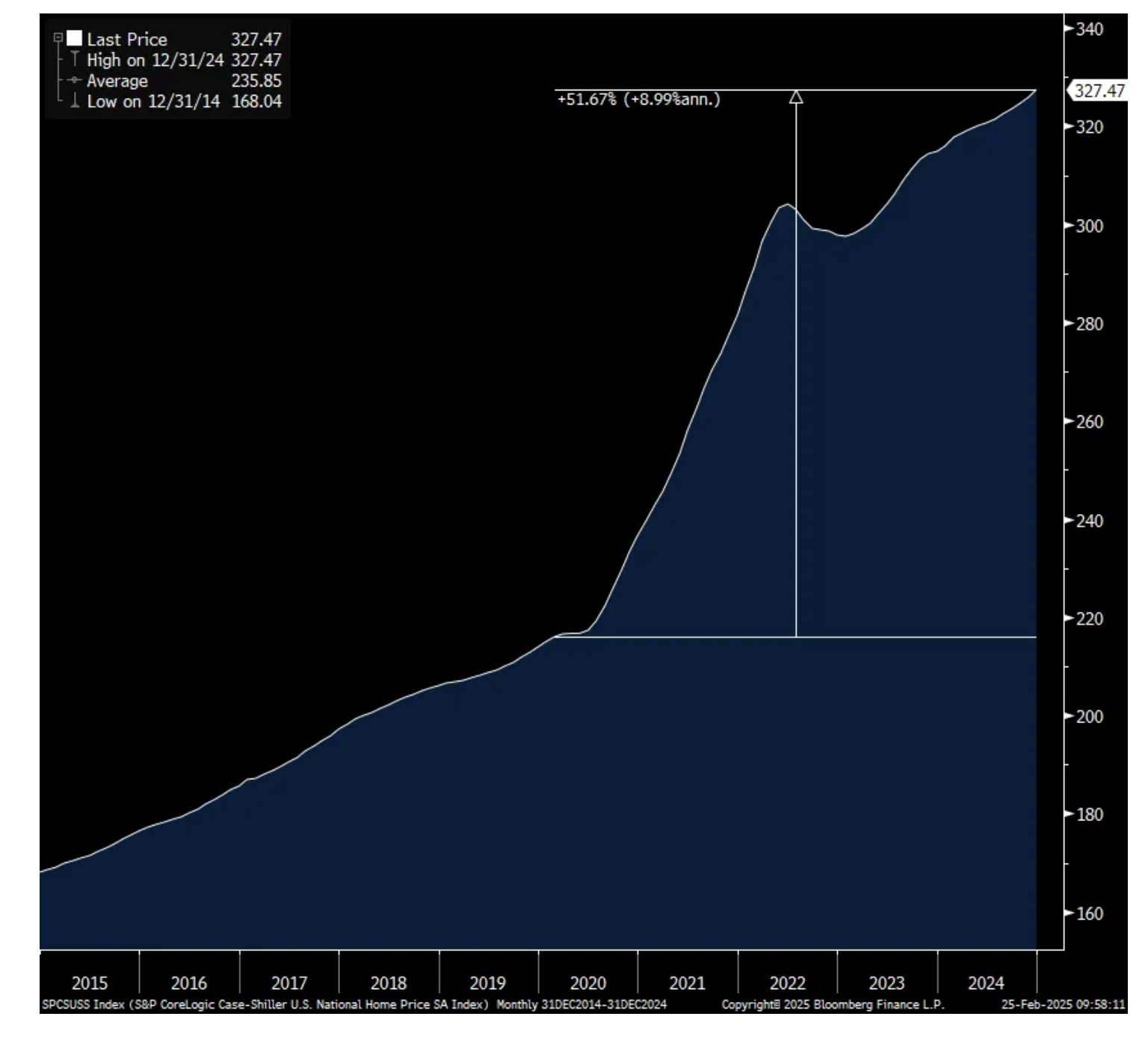This screenshot has height=1040, width=1148.
Task: Select the Last Price legend entry
Action: coord(127,39)
